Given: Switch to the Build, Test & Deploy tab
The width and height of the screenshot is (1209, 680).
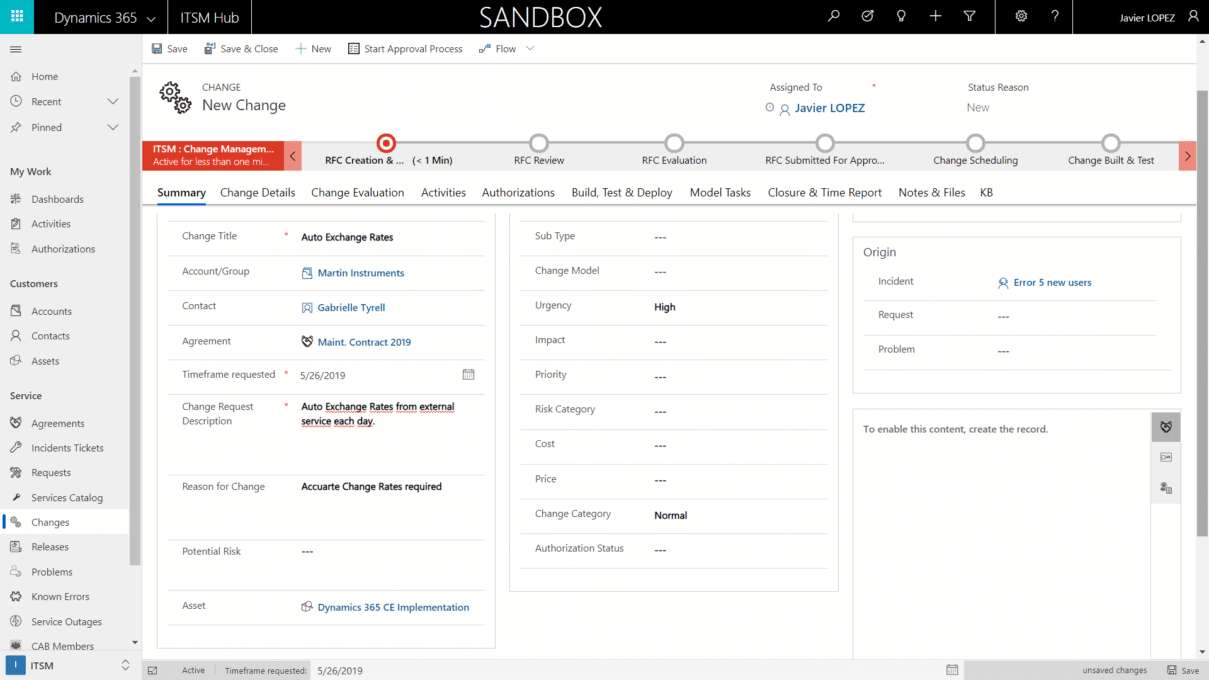Looking at the screenshot, I should click(622, 192).
